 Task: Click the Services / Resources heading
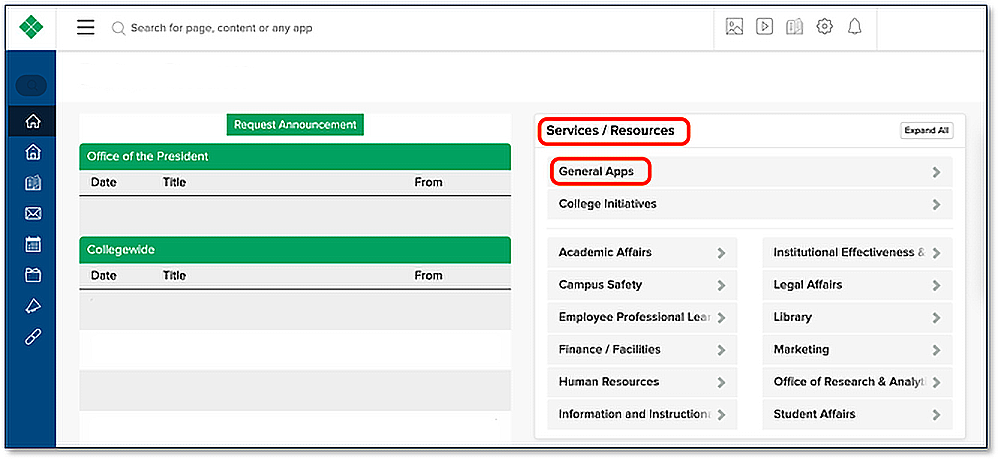pyautogui.click(x=610, y=131)
